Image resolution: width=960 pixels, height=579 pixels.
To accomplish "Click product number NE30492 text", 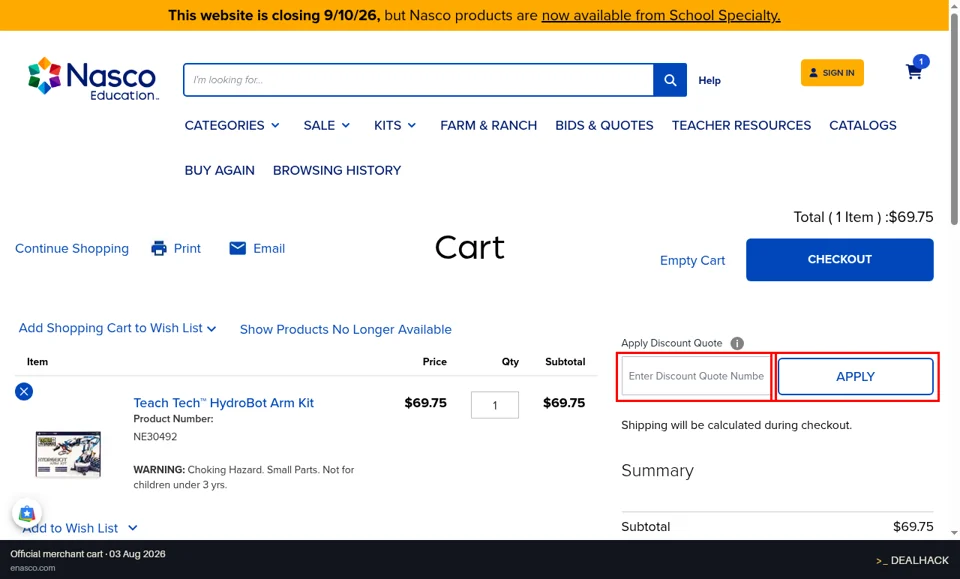I will (156, 437).
